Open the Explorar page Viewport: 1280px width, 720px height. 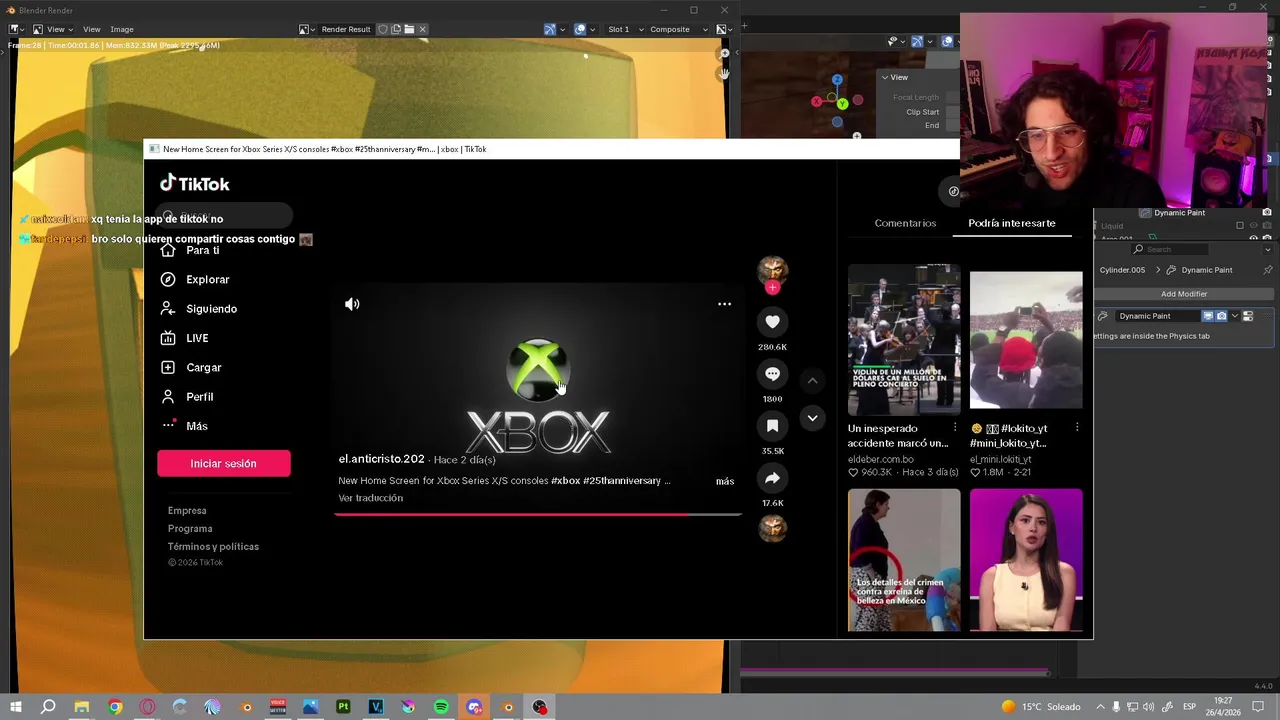195,279
